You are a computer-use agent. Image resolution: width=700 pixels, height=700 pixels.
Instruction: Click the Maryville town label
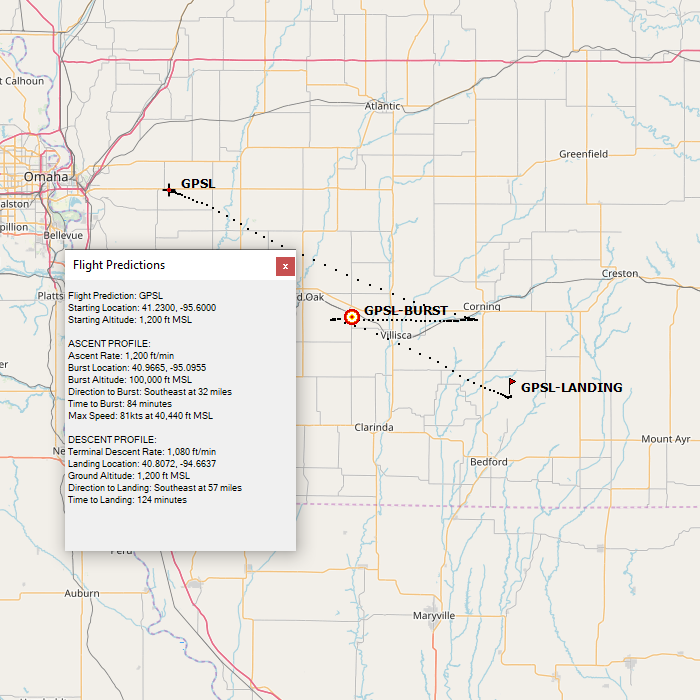[433, 615]
